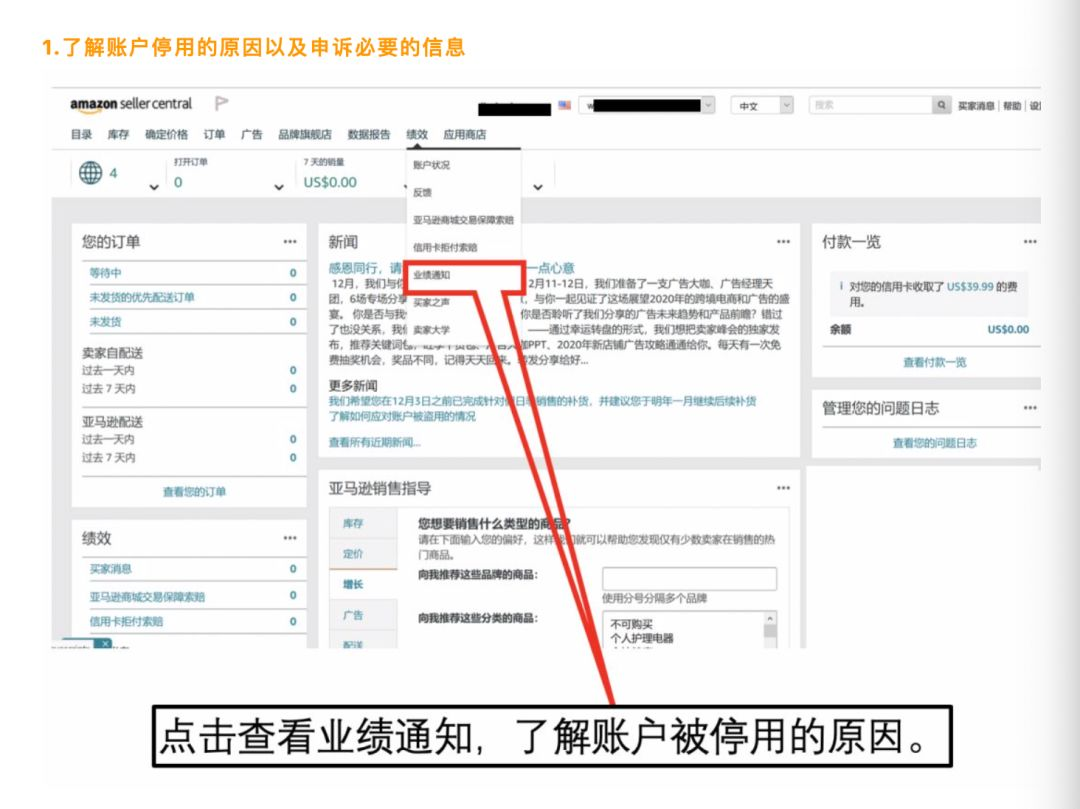Switch to 广告 tab in 亚马逊销售指导
The width and height of the screenshot is (1080, 809).
click(353, 615)
